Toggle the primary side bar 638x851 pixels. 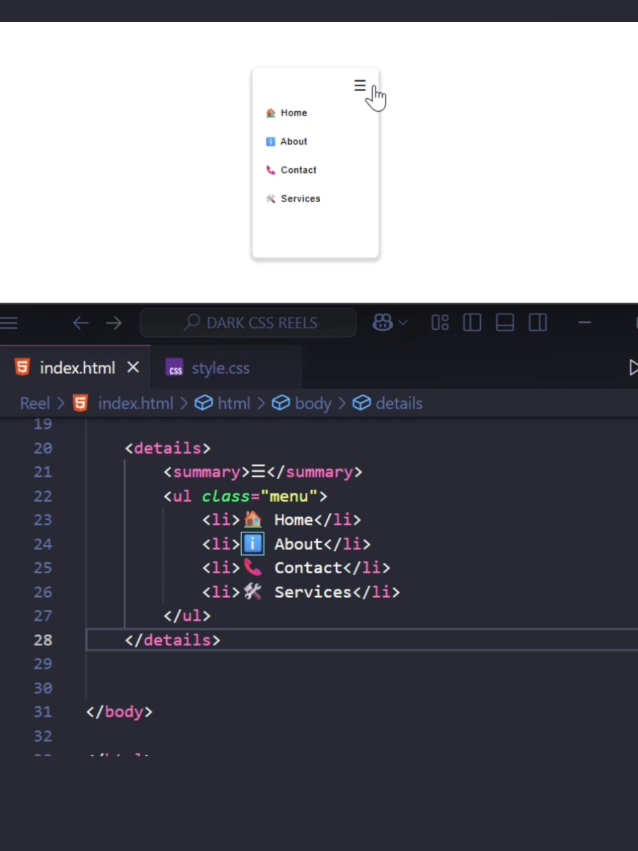click(x=472, y=323)
